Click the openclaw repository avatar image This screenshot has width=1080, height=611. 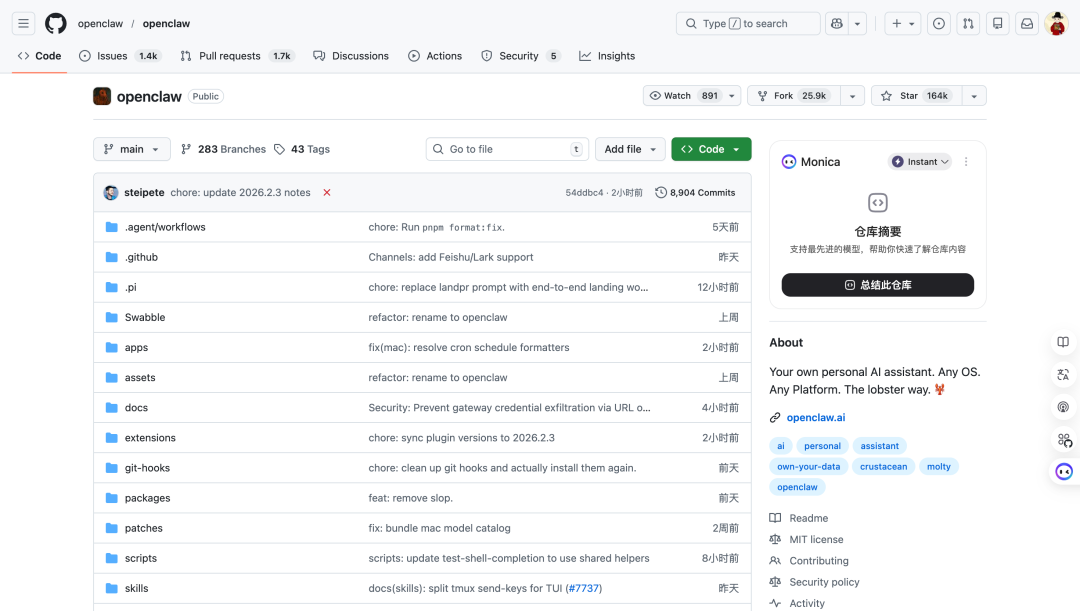pyautogui.click(x=102, y=96)
